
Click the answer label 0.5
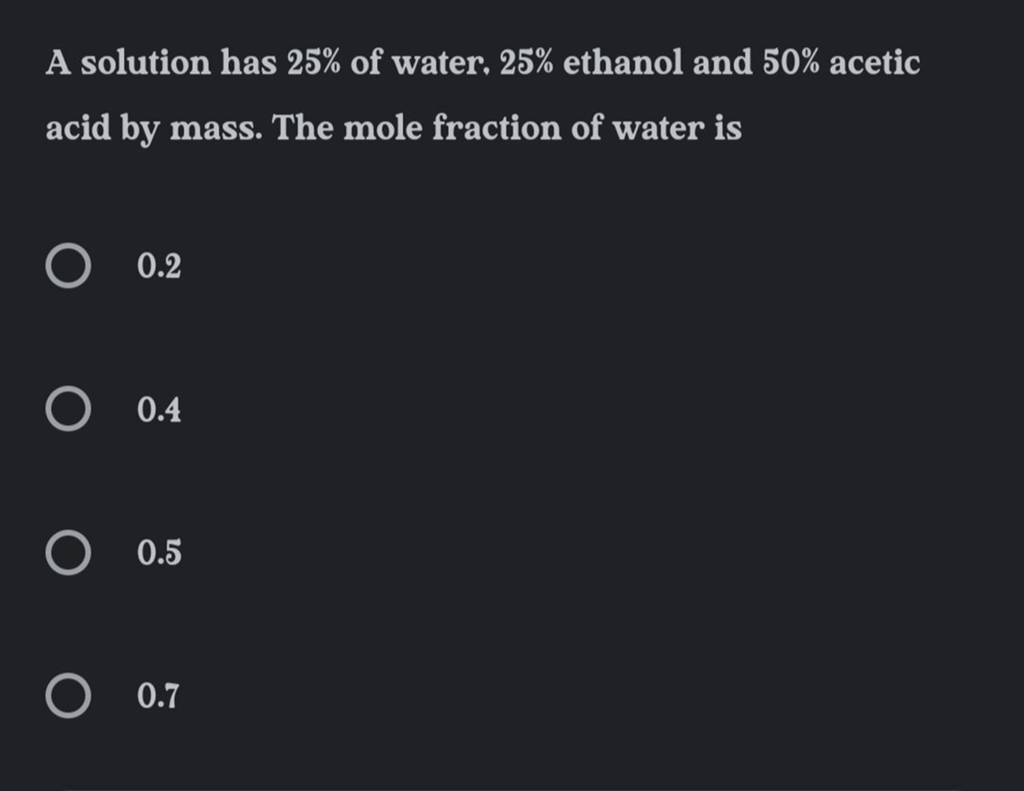[x=159, y=553]
